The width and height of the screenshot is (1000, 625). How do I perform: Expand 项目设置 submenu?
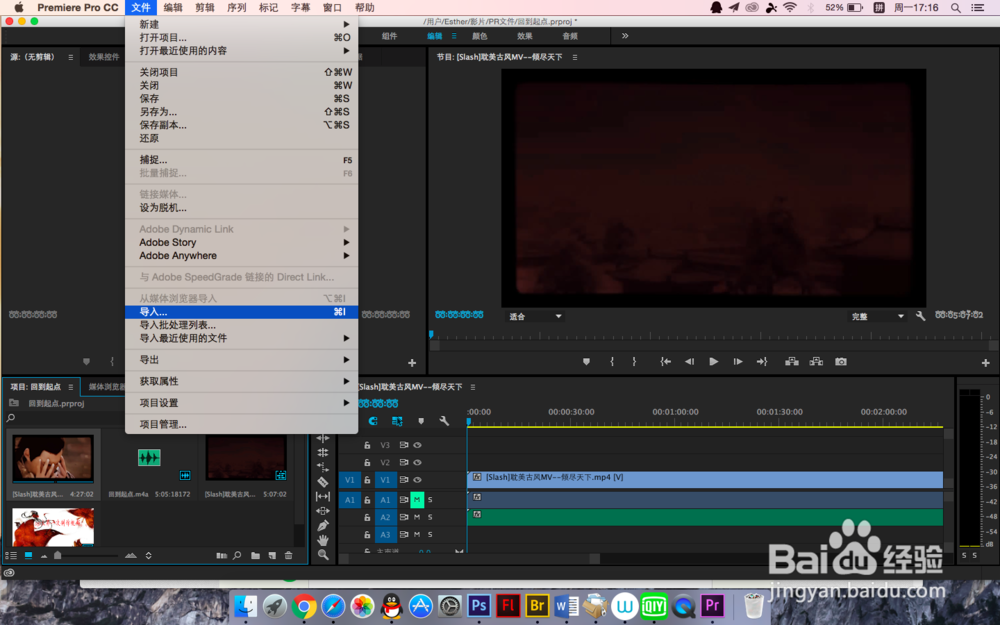242,403
